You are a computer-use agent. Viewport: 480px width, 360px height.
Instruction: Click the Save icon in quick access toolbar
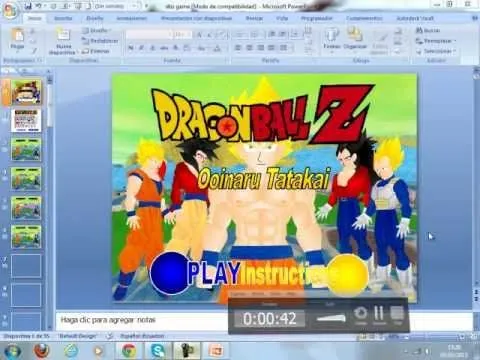click(x=28, y=6)
